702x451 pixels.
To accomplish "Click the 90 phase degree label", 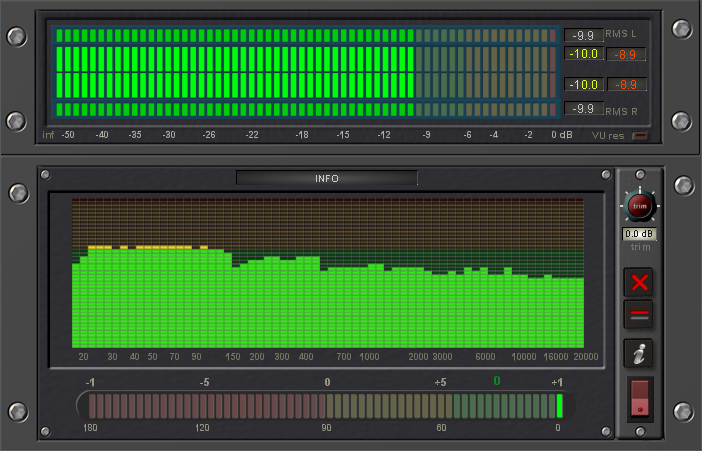I will [x=326, y=428].
